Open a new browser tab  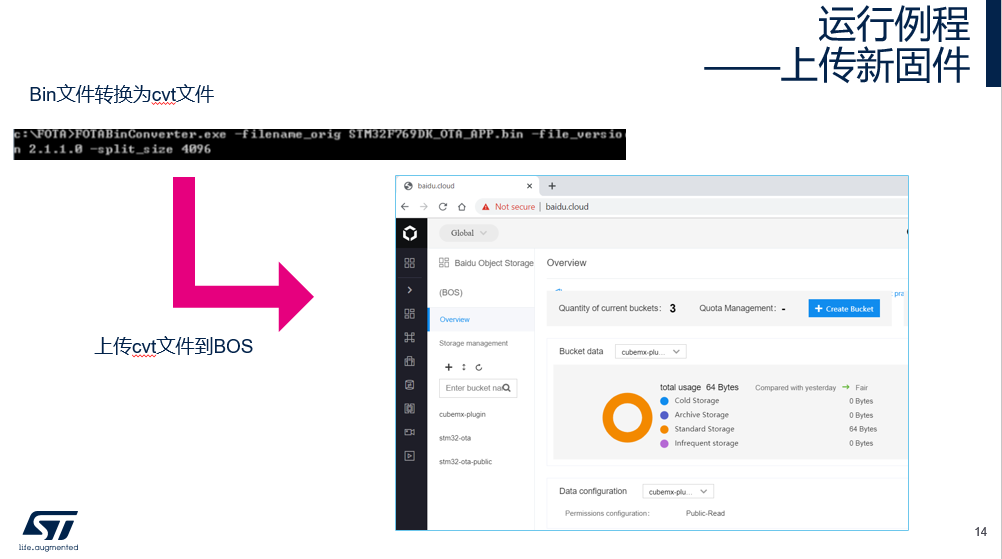(x=552, y=186)
